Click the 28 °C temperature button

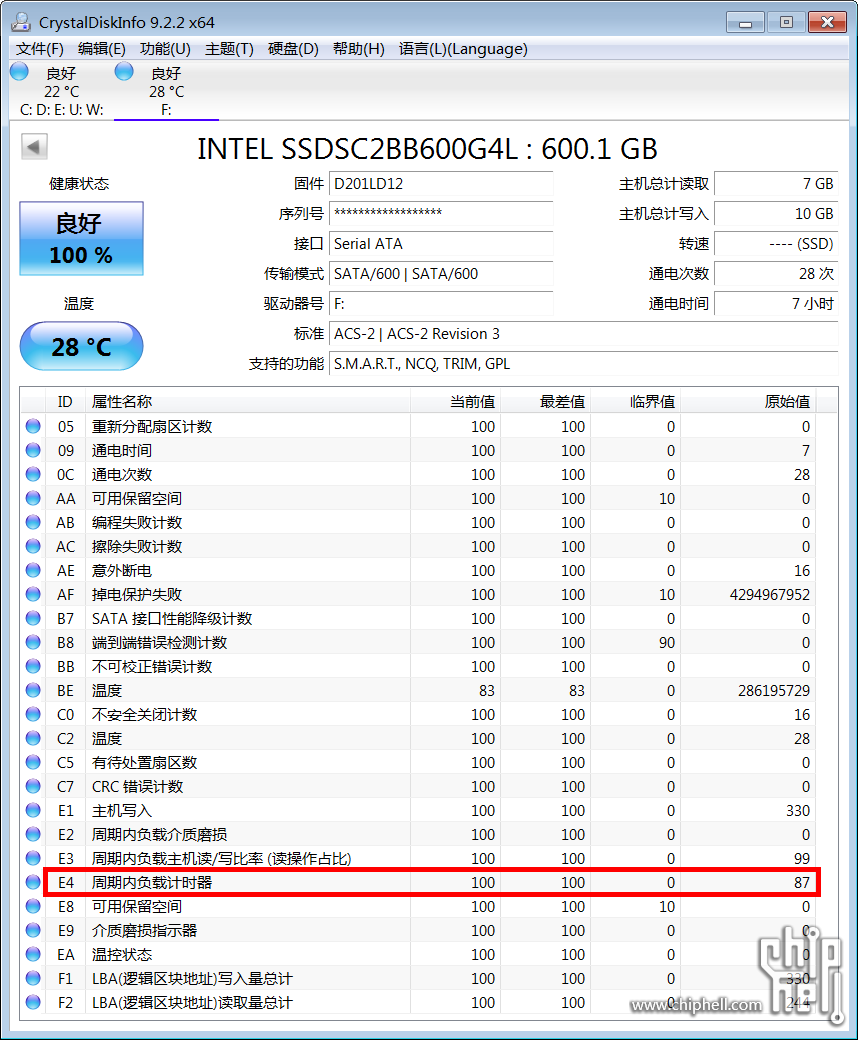tap(82, 346)
